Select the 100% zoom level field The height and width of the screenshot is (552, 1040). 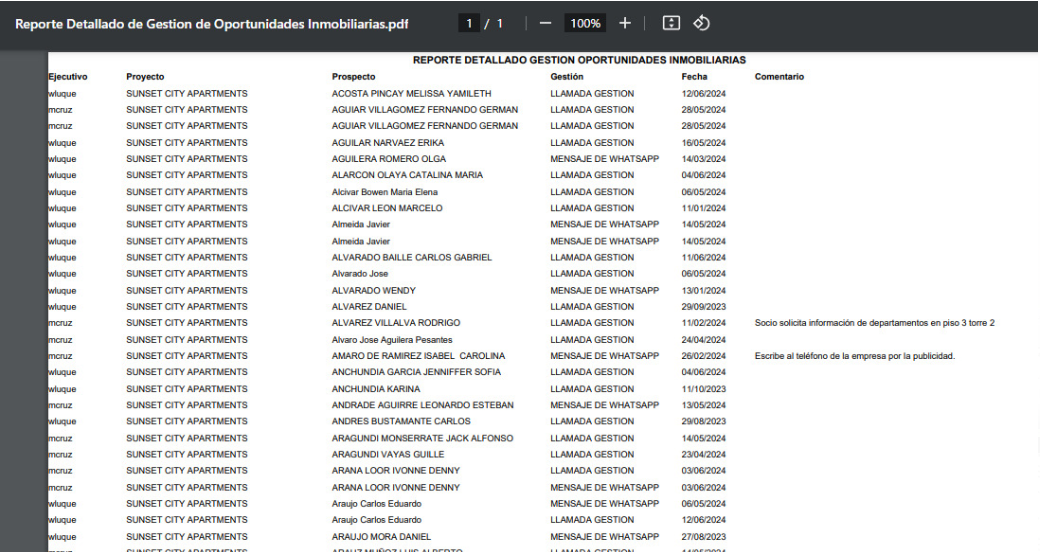pyautogui.click(x=585, y=23)
